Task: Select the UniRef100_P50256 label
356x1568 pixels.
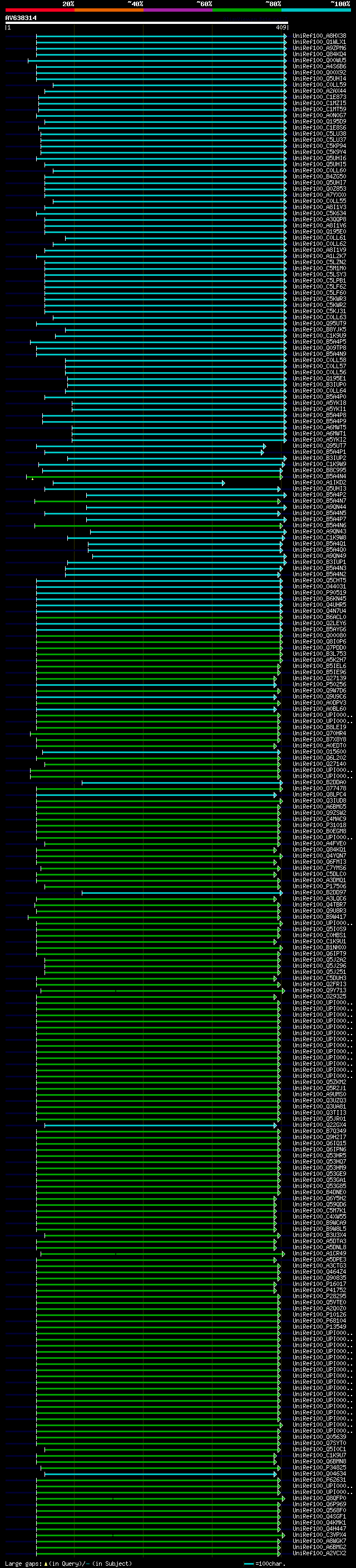Action: coord(319,684)
